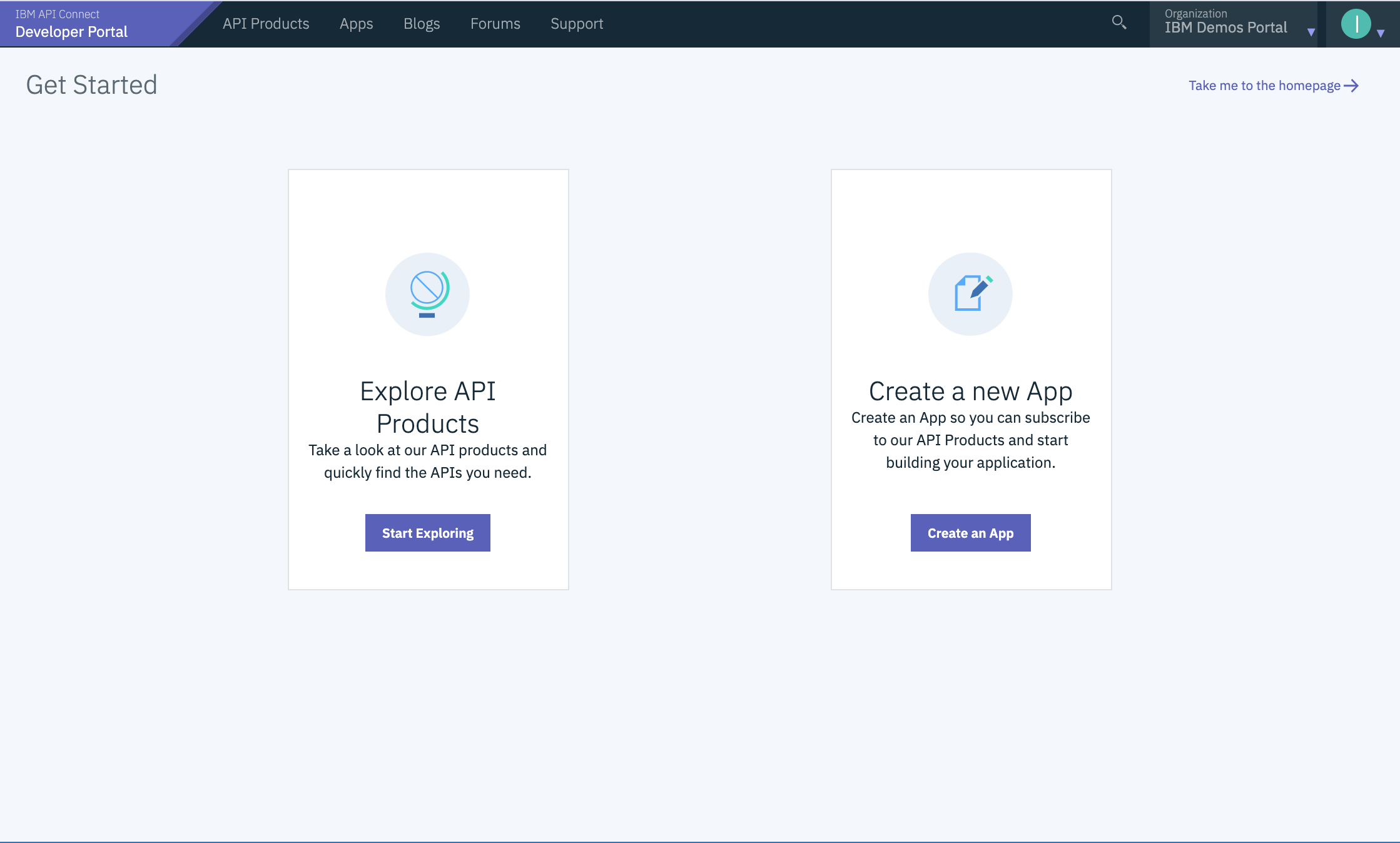The height and width of the screenshot is (843, 1400).
Task: Click the globe icon on the Explore card
Action: 427,294
